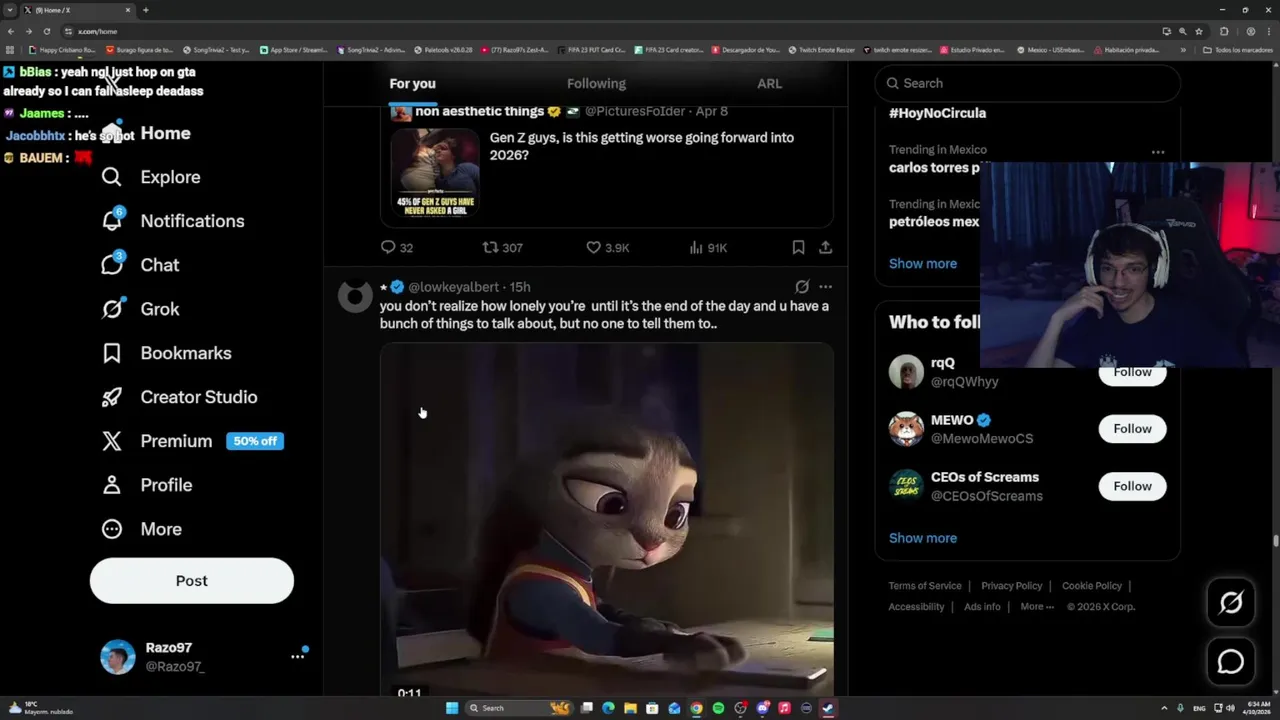
Task: Bookmark this page with star icon
Action: [x=1200, y=31]
